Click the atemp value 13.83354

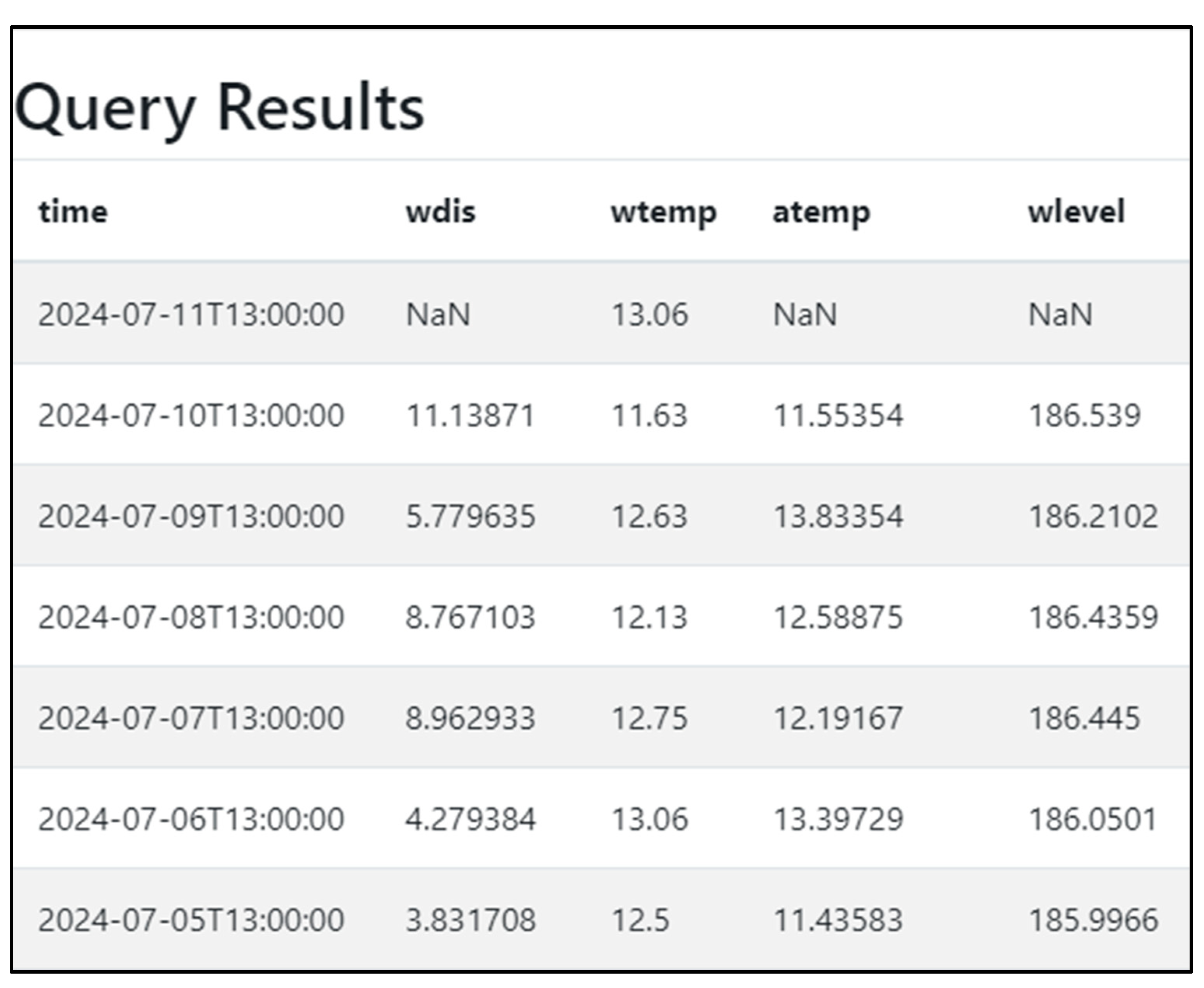pyautogui.click(x=838, y=516)
